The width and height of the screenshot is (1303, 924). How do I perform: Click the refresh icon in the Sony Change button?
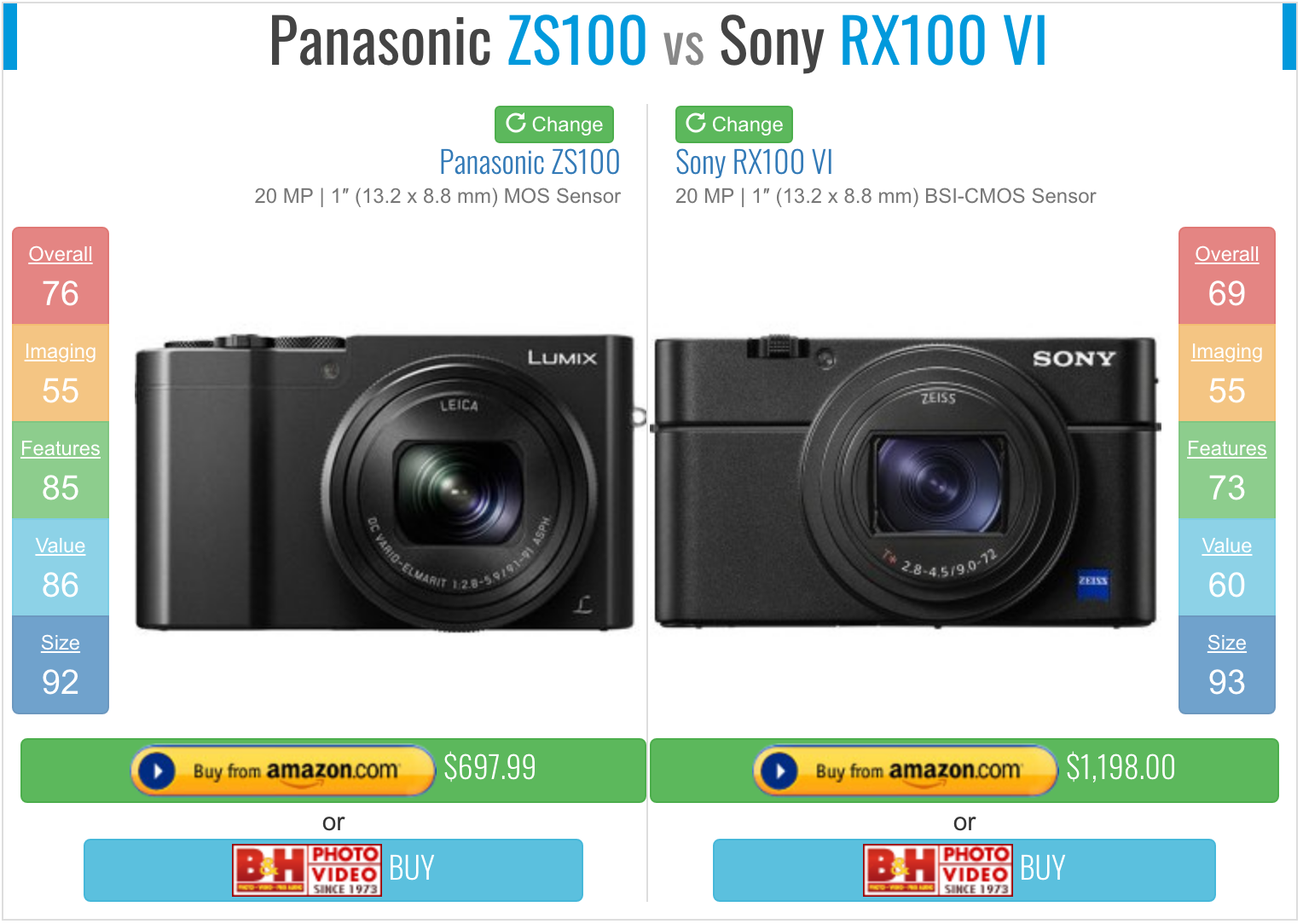(696, 124)
